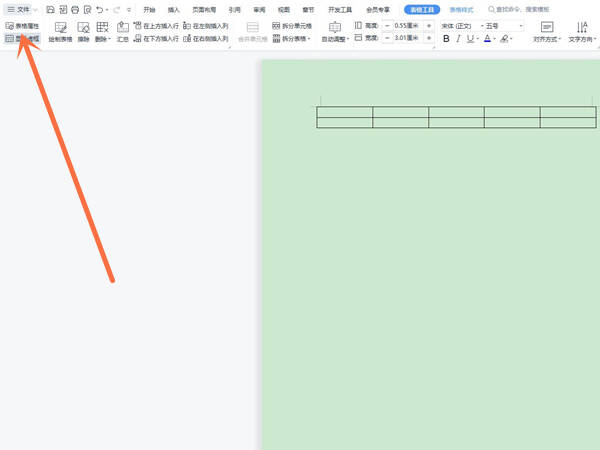Expand the Delete (删除) dropdown
The image size is (600, 450).
(x=103, y=32)
